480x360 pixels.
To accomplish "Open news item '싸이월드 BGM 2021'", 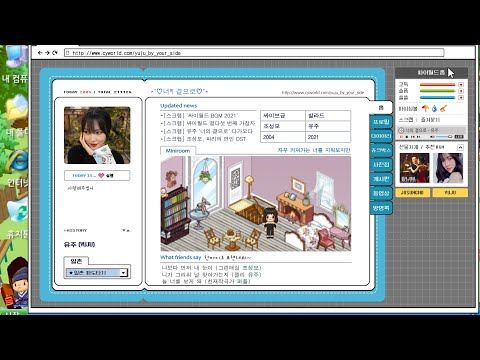I will pos(200,116).
